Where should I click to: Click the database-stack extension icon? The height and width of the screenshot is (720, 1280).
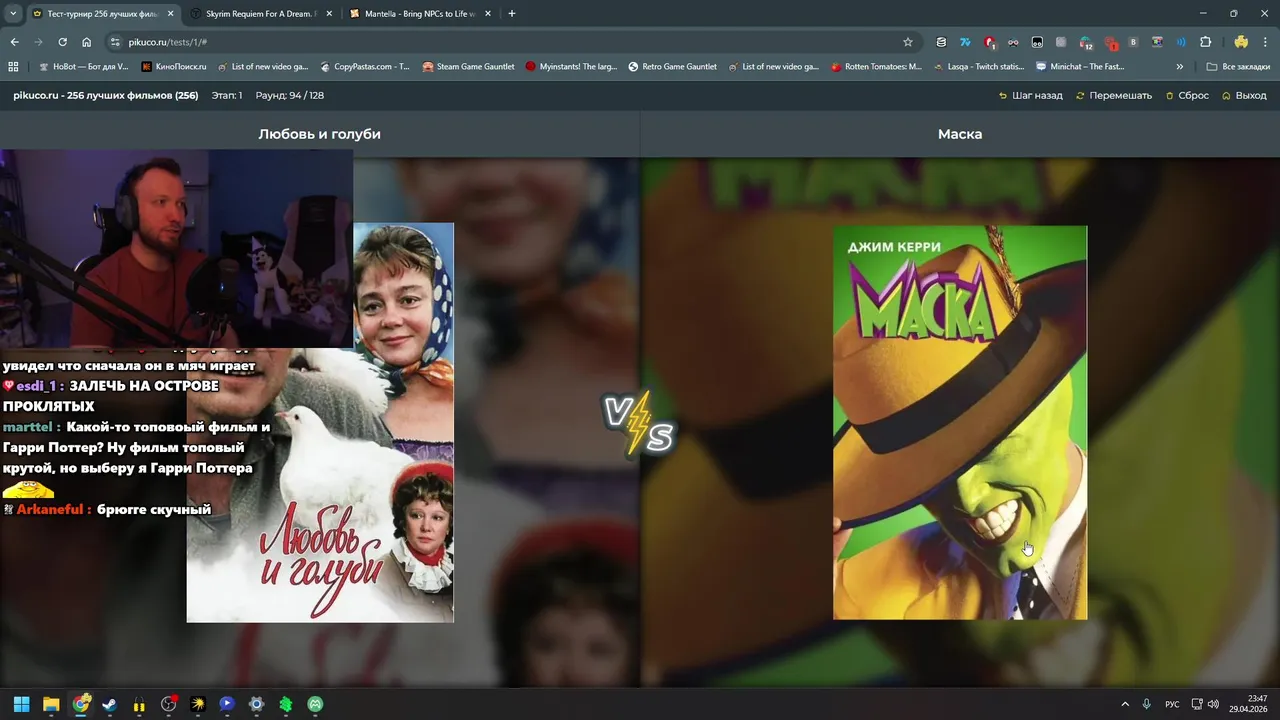[x=941, y=42]
